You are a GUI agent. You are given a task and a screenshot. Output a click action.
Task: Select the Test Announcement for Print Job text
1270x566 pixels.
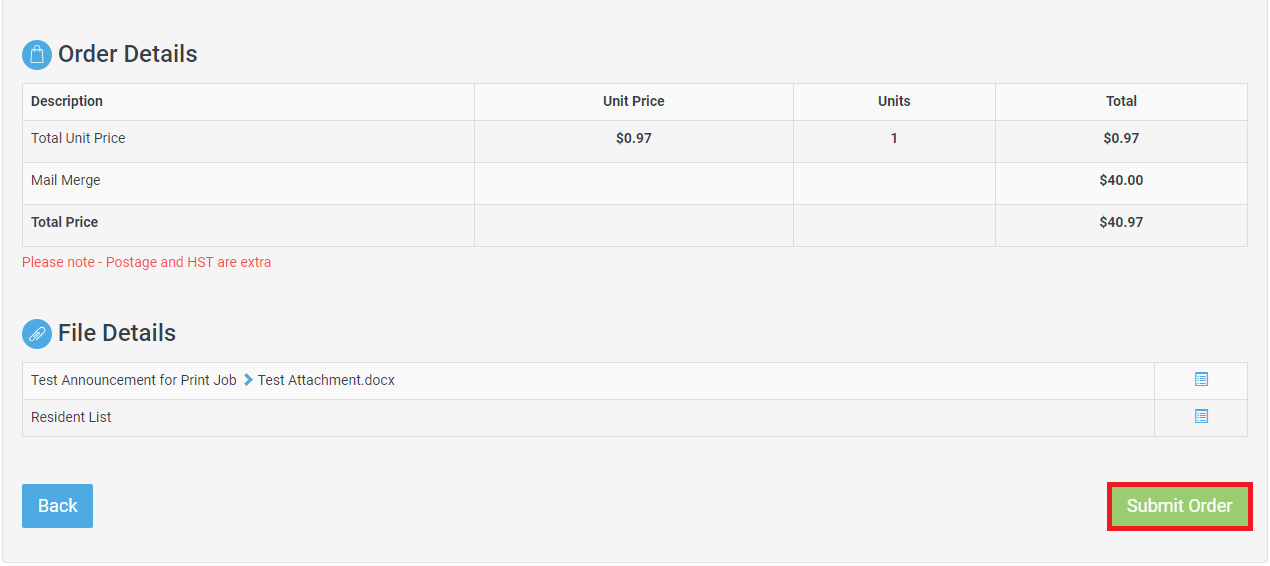point(134,380)
